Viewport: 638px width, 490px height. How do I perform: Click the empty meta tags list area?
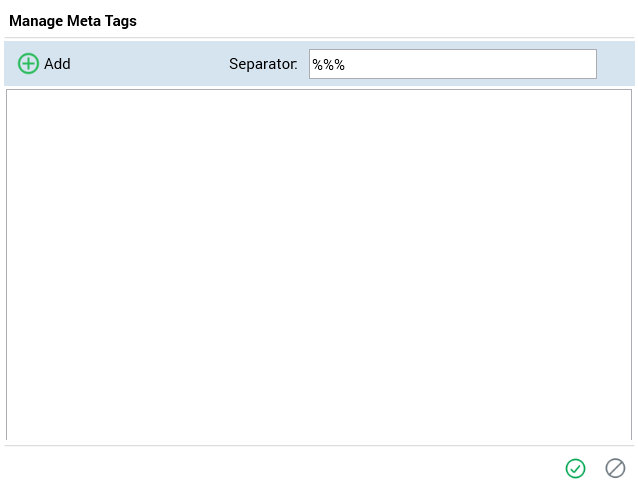click(318, 264)
